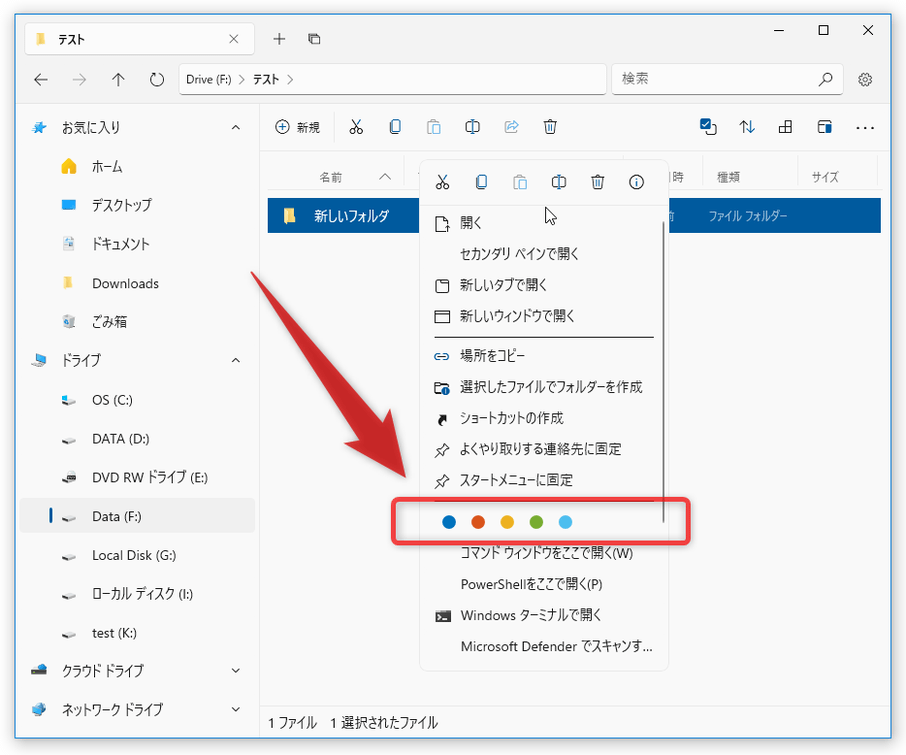
Task: Click the trash icon in the context menu
Action: pos(597,183)
